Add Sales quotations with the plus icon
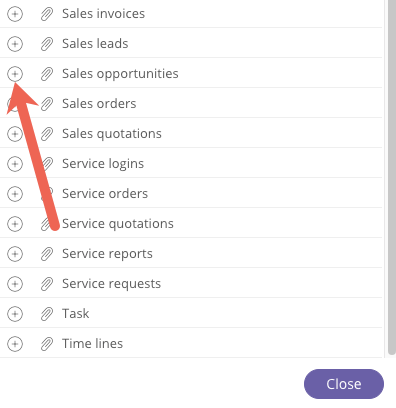 coord(15,134)
